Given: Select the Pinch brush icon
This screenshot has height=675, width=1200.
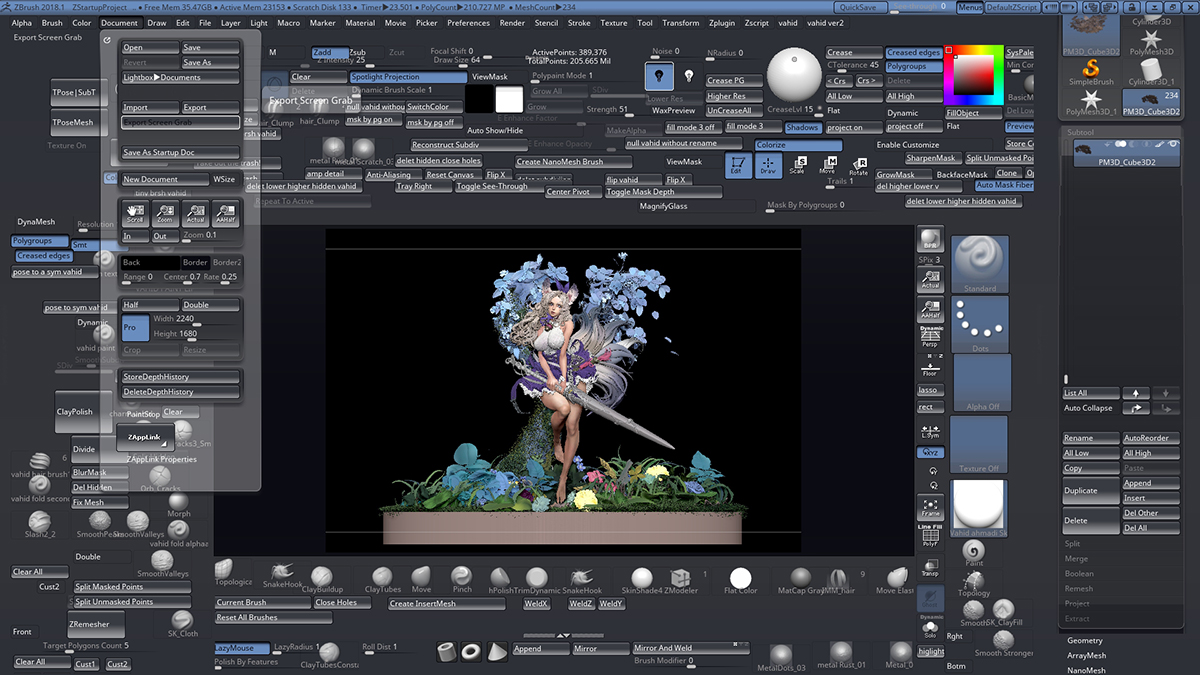Looking at the screenshot, I should tap(461, 579).
